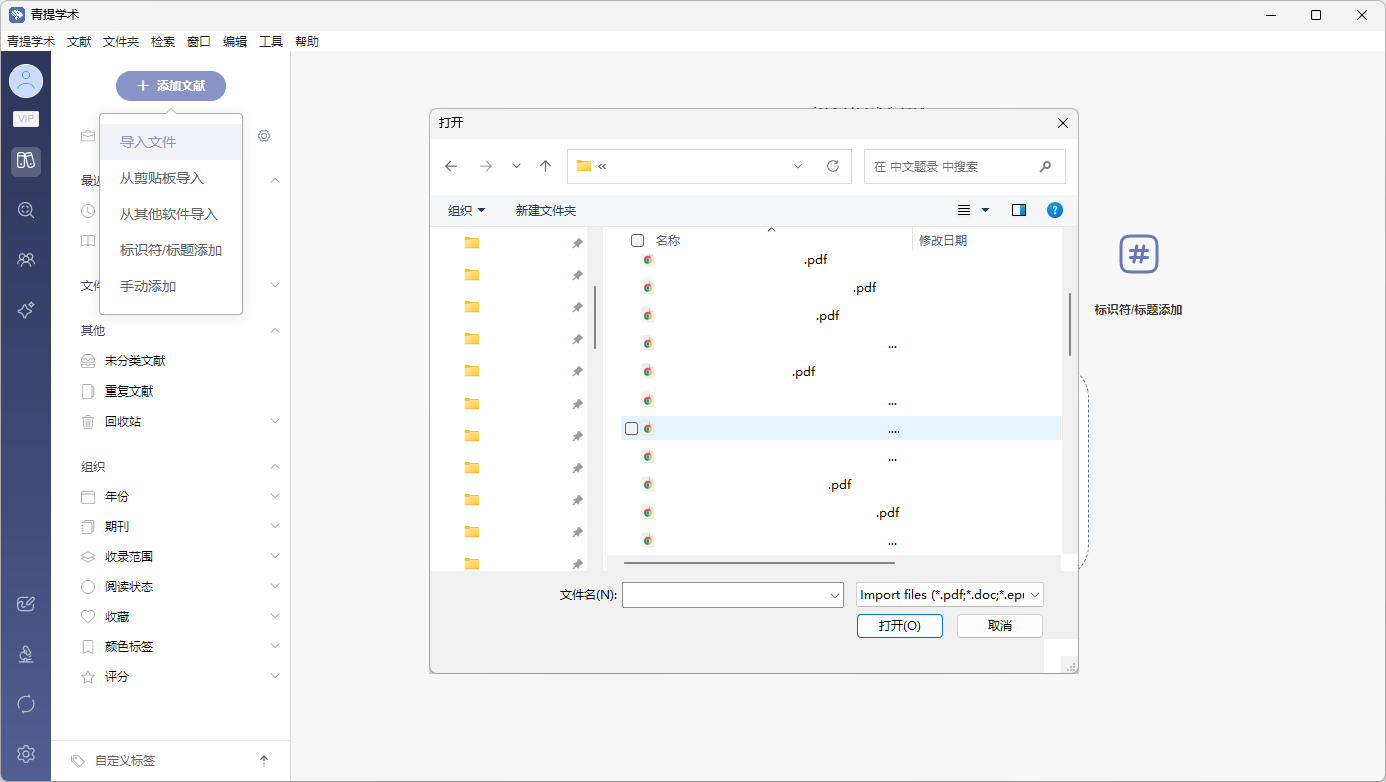Open recent locations chevron in dialog
The image size is (1386, 782).
point(516,166)
